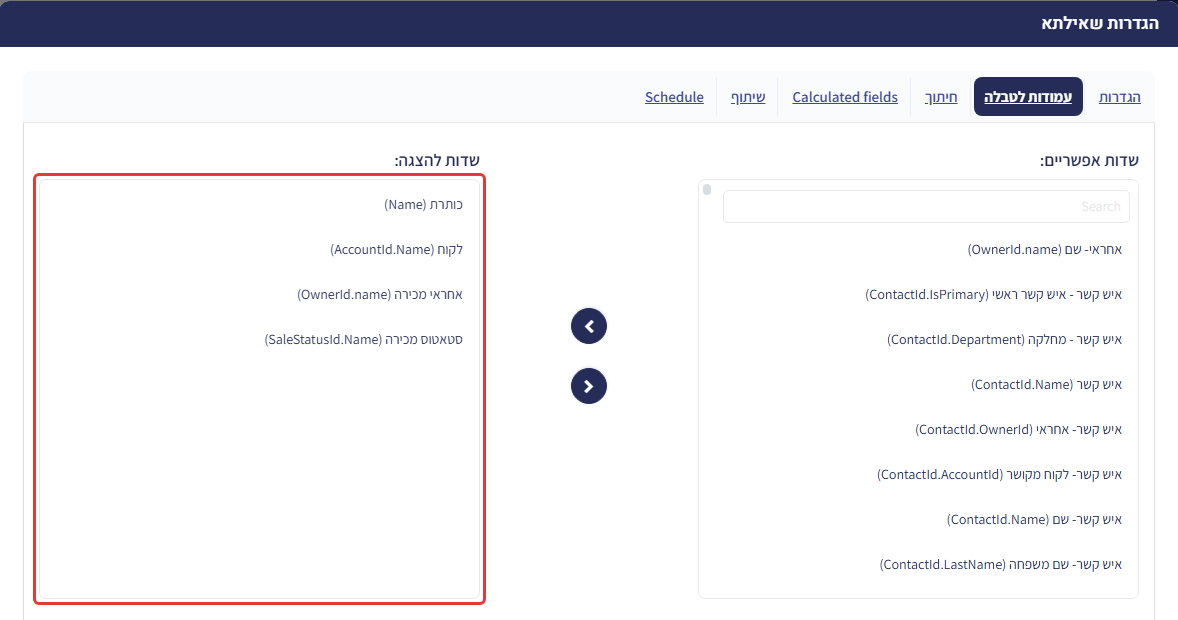
Task: Select the עמודות לטבלה tab
Action: (1028, 97)
